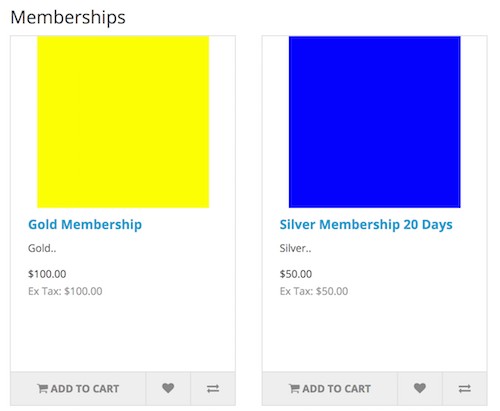Select ADD TO CART text for Silver Membership
Viewport: 500px width, 411px height.
[x=336, y=389]
